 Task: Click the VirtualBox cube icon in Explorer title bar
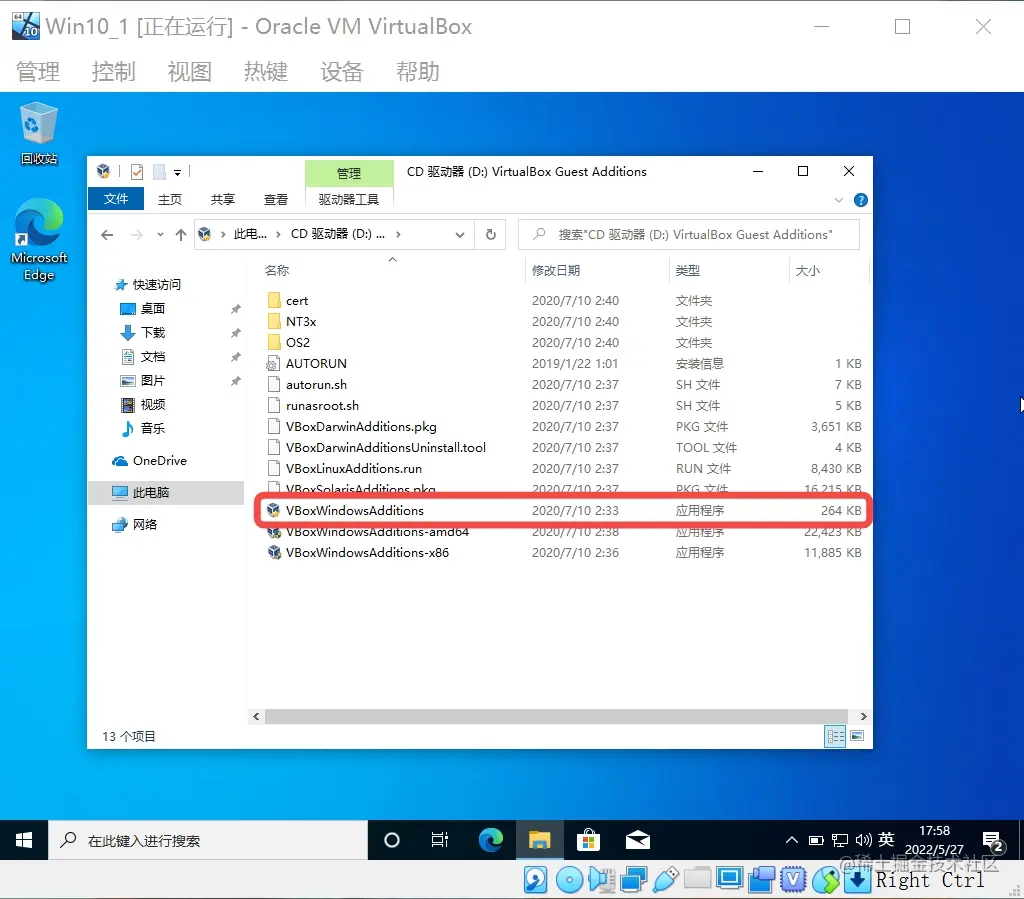pos(103,171)
